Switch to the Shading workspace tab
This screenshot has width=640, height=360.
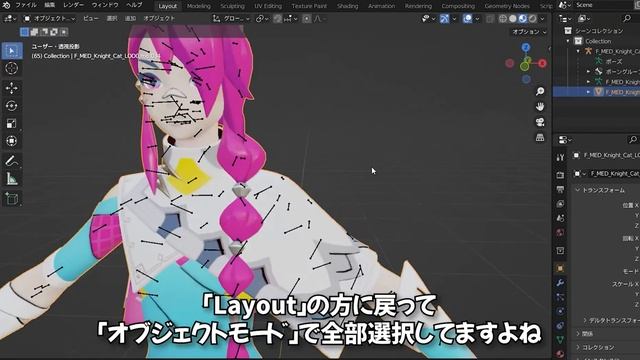click(x=347, y=6)
